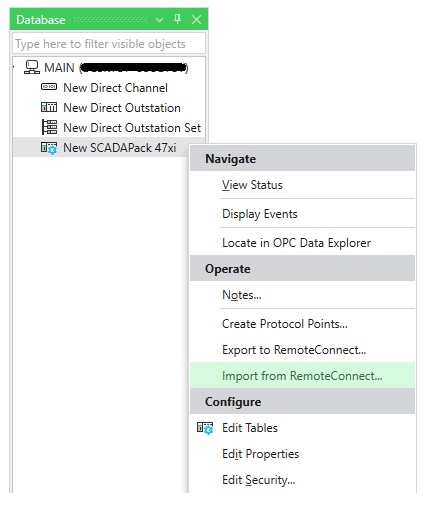Image resolution: width=428 pixels, height=507 pixels.
Task: Click the New Direct Outstation icon
Action: (x=49, y=107)
